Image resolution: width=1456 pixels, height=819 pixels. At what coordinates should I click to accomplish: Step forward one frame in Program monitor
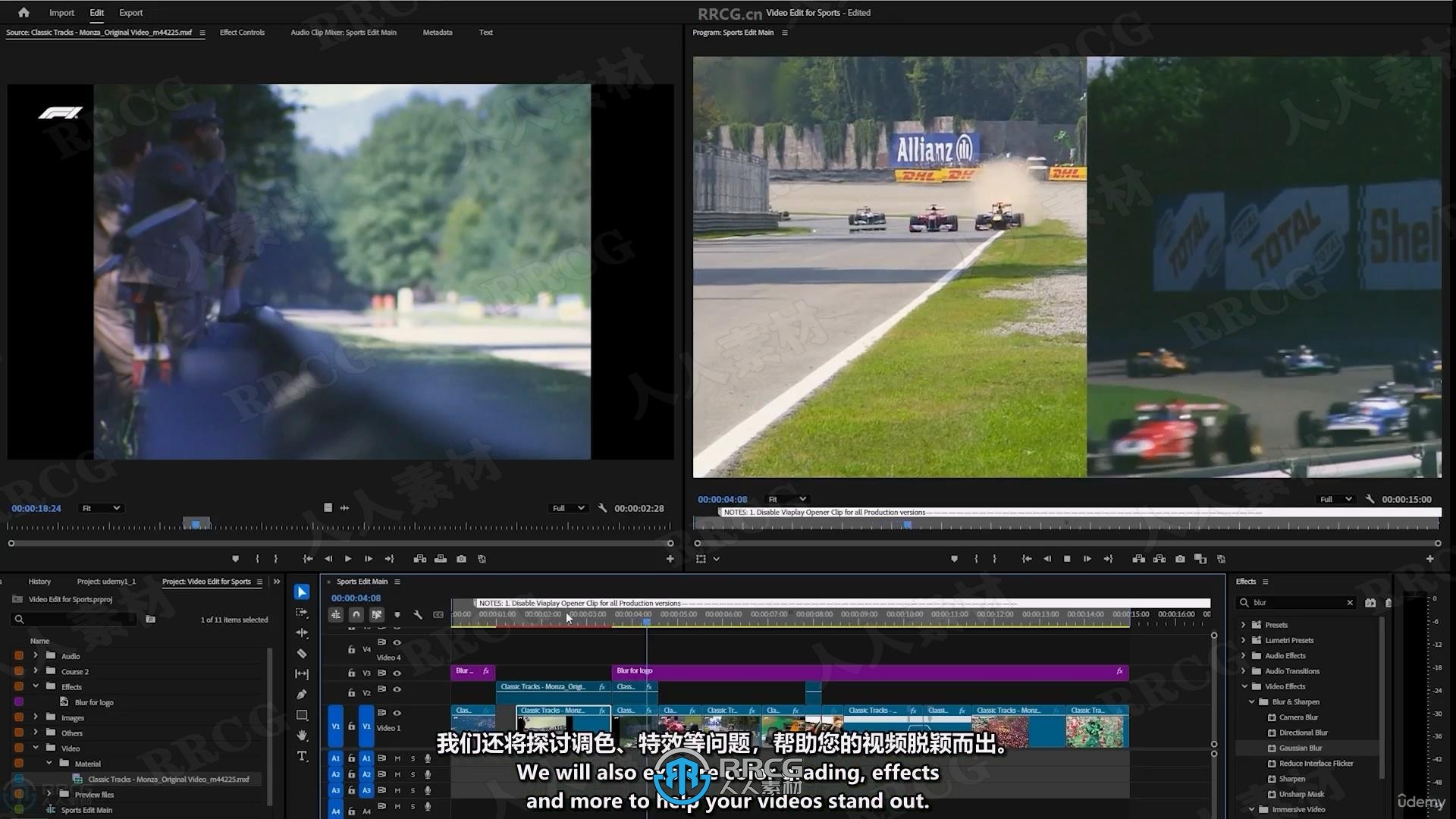1087,559
